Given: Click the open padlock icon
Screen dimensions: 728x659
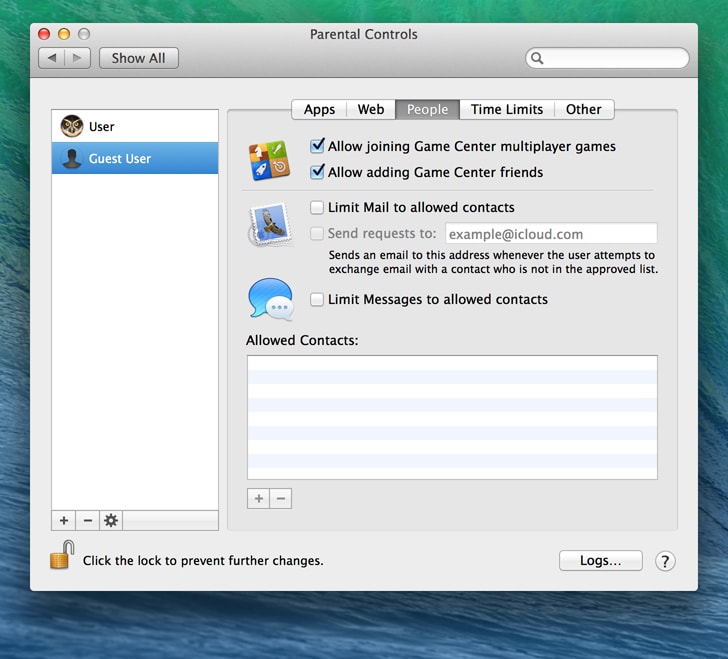Looking at the screenshot, I should pyautogui.click(x=62, y=555).
